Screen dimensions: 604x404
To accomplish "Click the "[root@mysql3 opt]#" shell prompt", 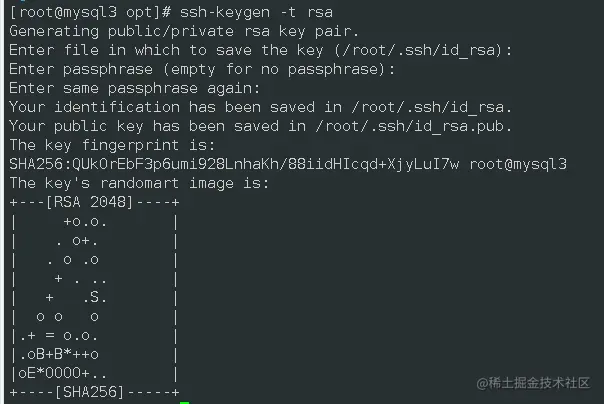I will click(83, 13).
